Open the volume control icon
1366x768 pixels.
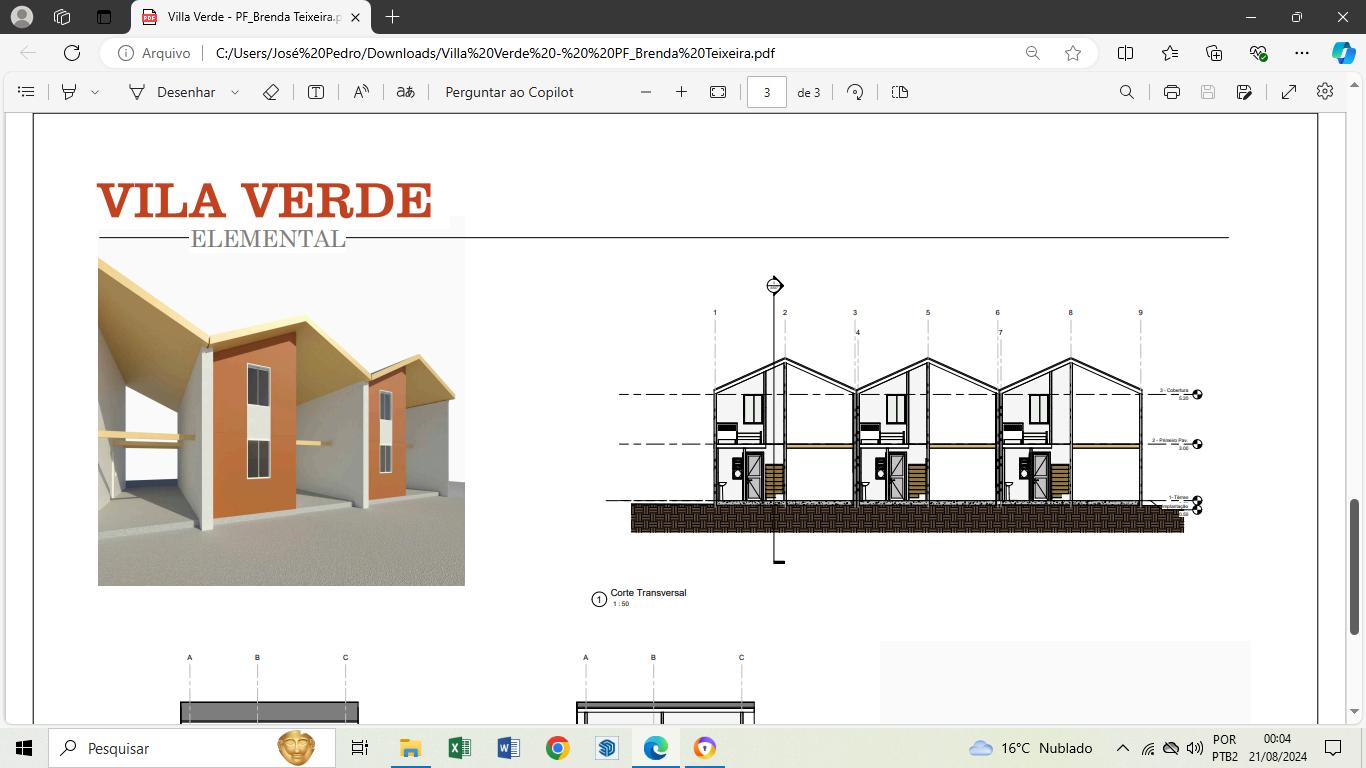point(1194,748)
